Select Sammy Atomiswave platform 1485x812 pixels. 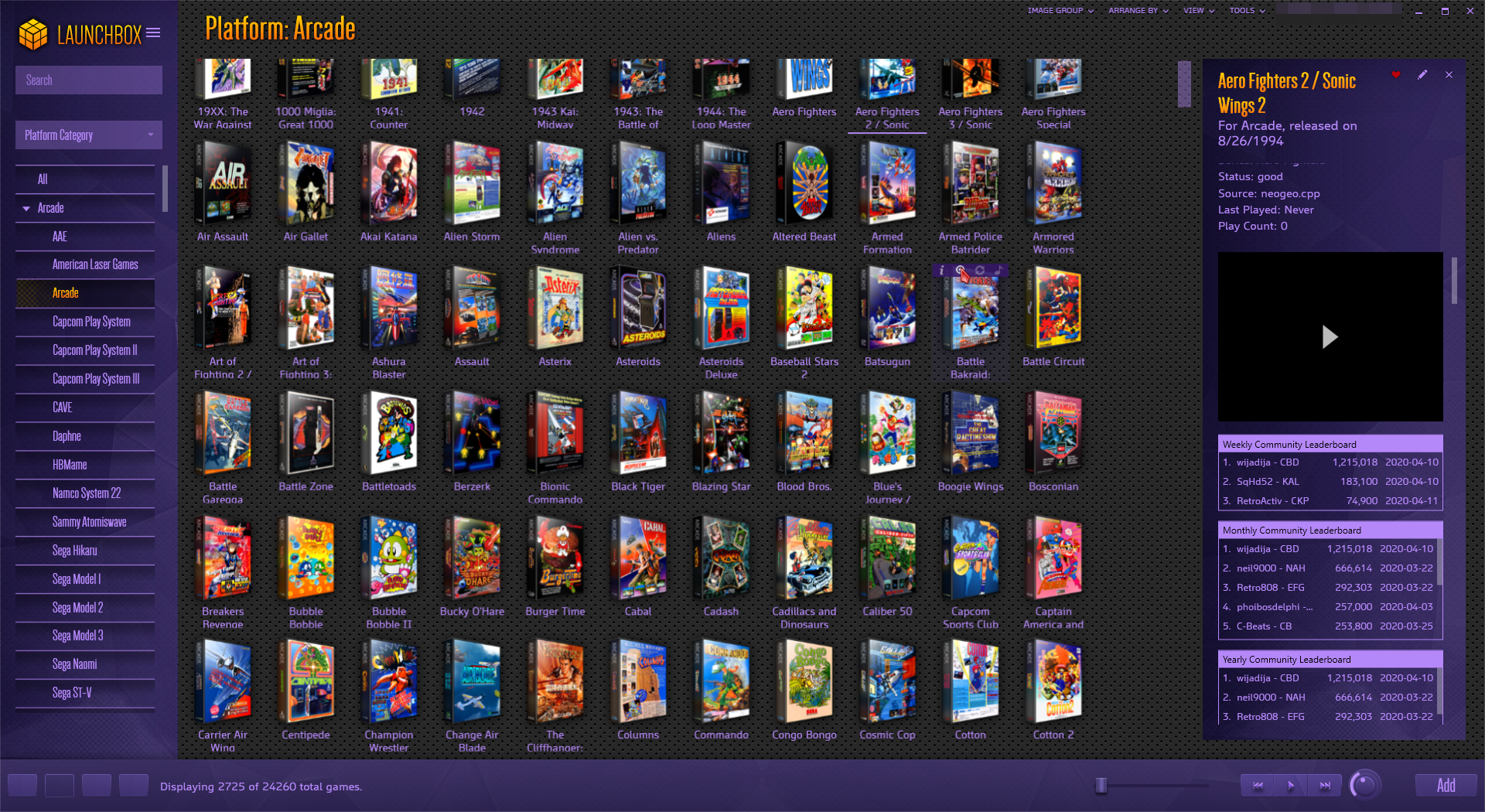(85, 522)
